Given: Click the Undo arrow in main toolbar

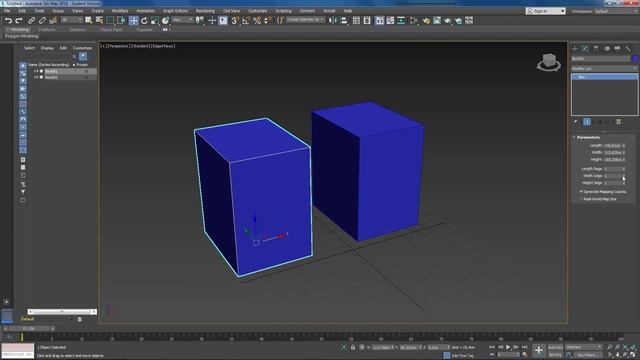Looking at the screenshot, I should [x=9, y=20].
